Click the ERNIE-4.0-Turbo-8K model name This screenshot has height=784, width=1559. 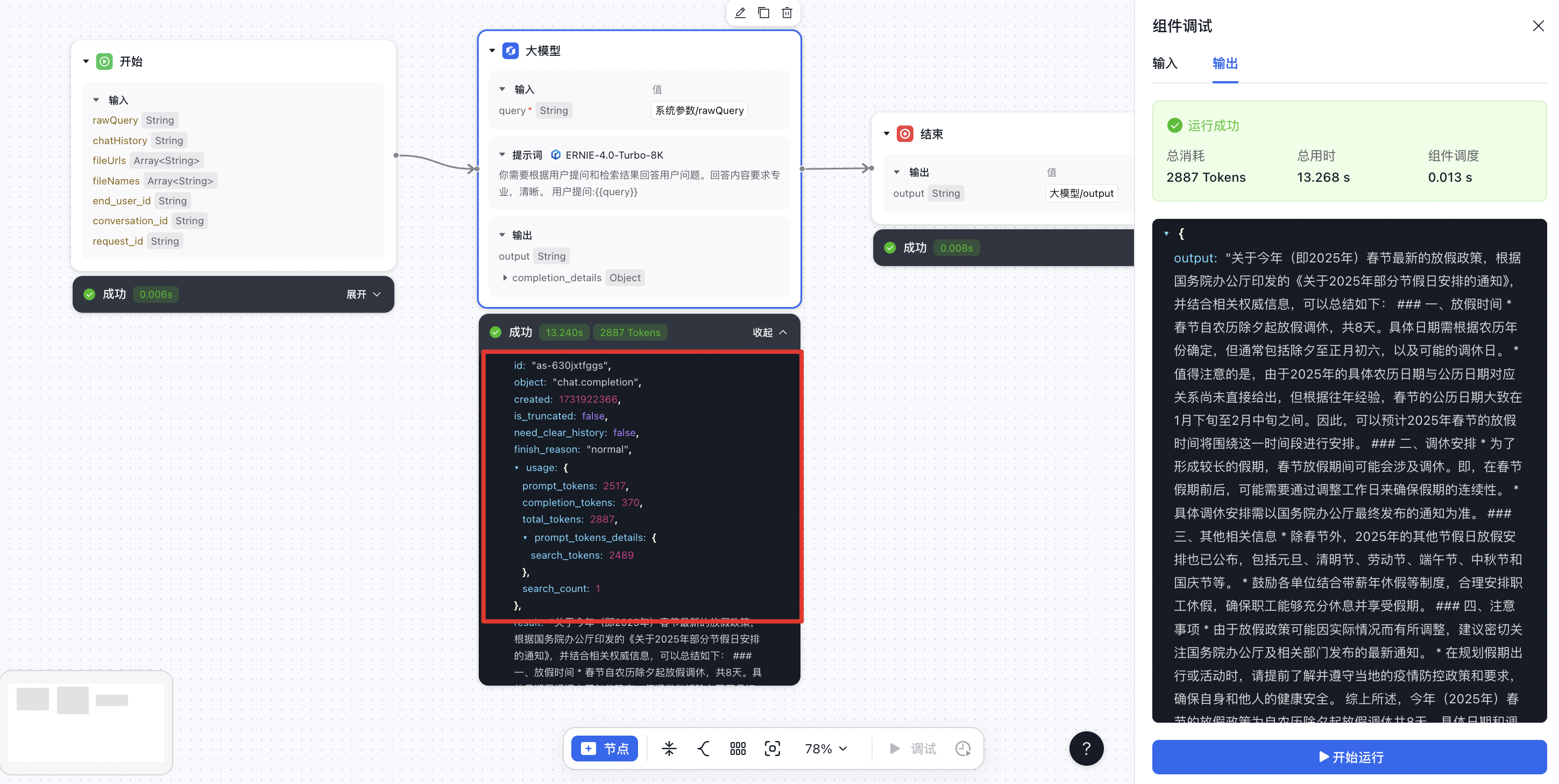(614, 155)
